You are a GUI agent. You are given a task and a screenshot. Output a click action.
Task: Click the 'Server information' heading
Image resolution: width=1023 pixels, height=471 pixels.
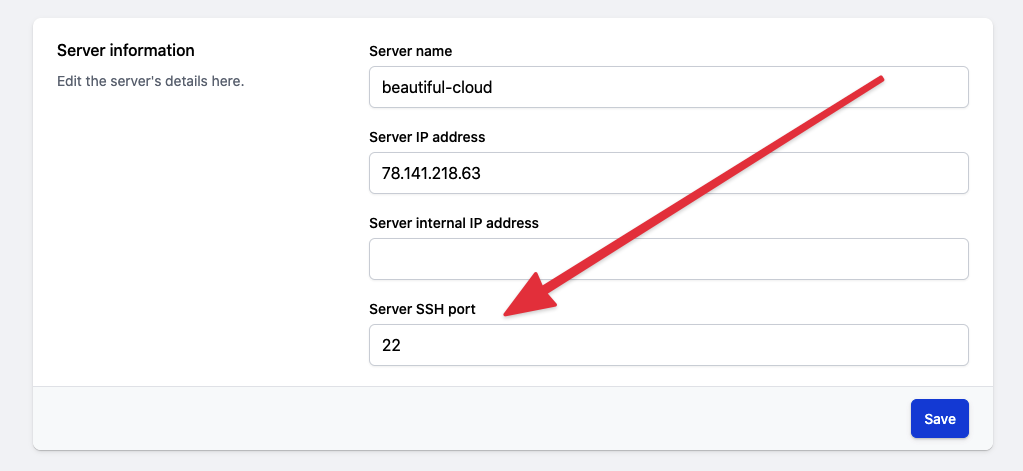[126, 50]
